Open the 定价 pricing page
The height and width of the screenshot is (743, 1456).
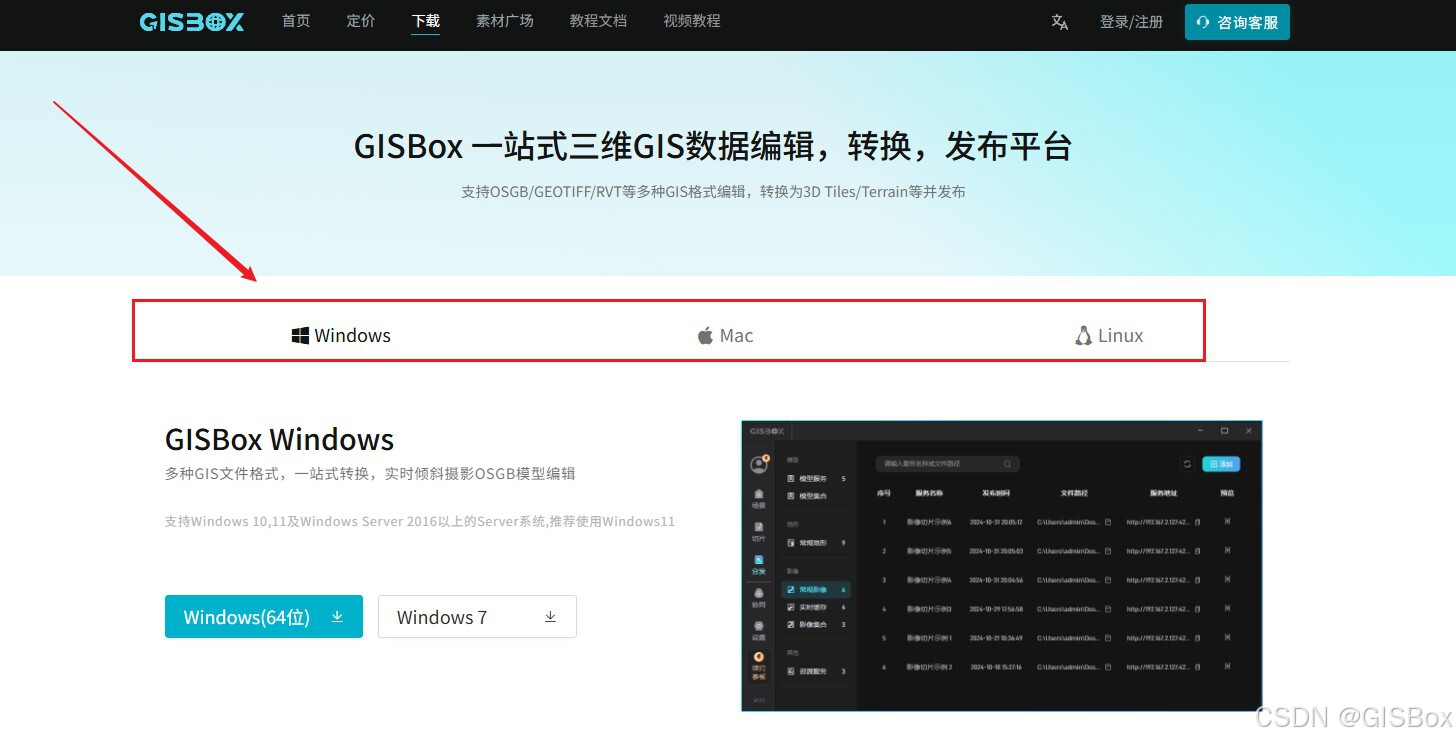pyautogui.click(x=361, y=21)
